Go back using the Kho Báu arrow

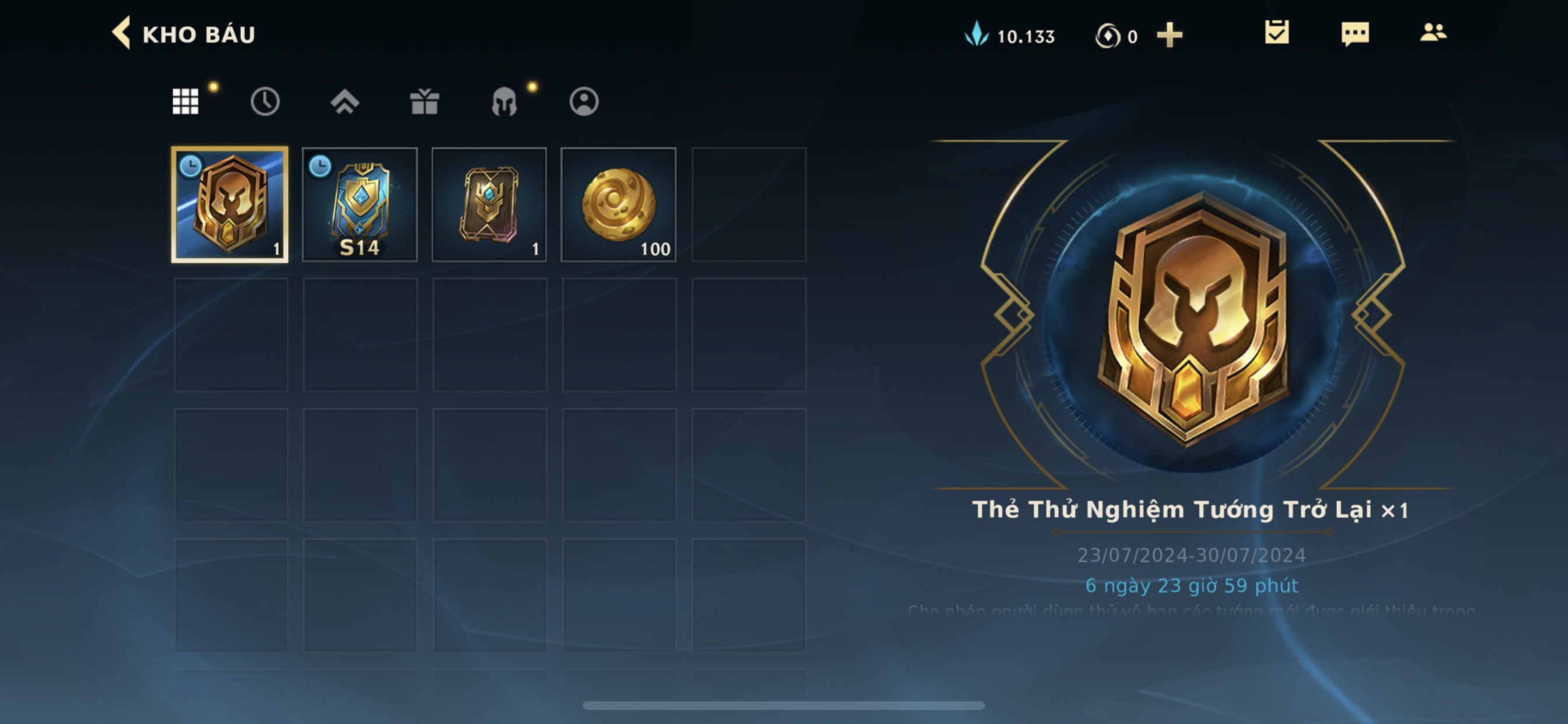coord(121,33)
